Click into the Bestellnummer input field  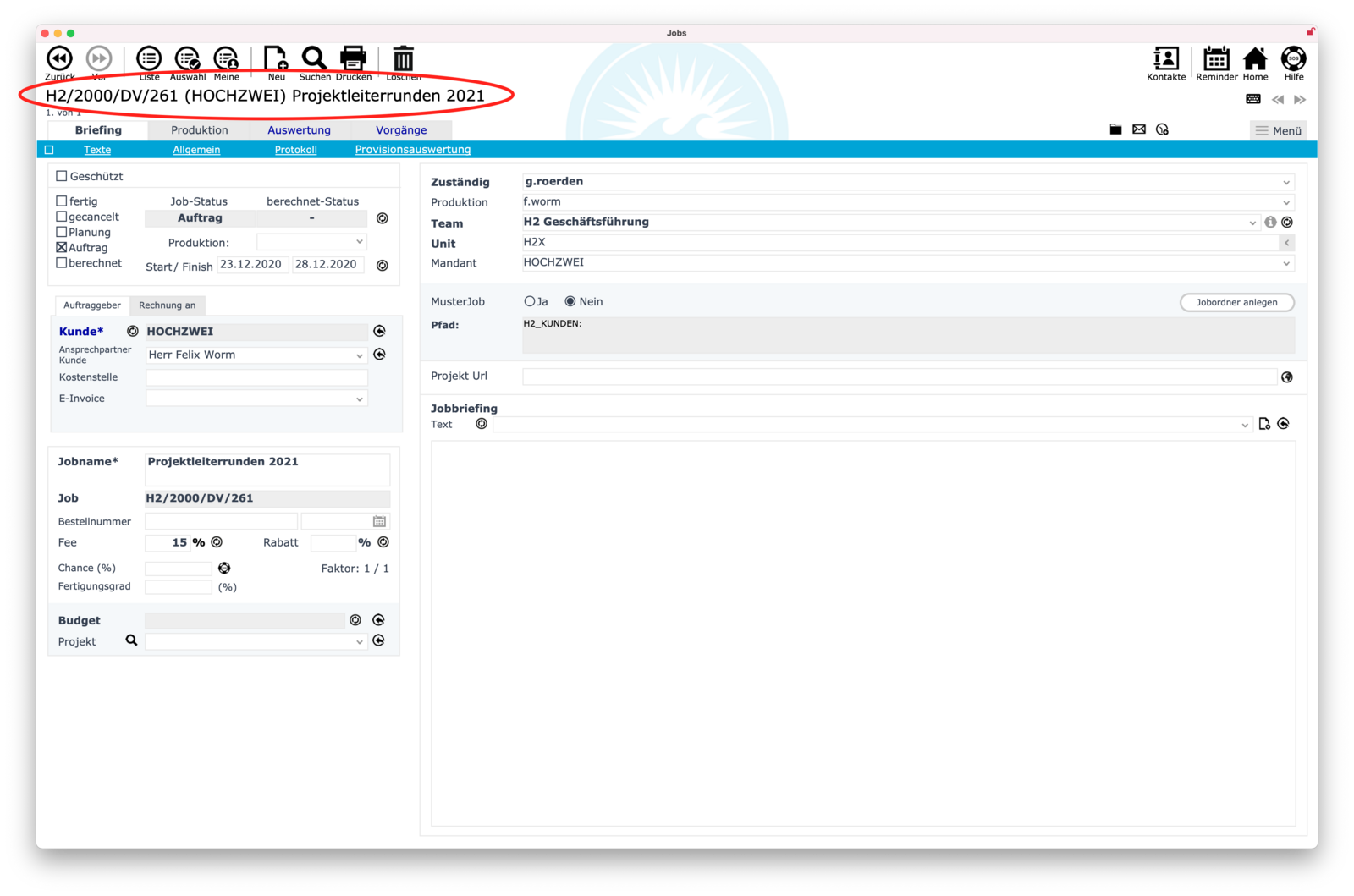221,522
